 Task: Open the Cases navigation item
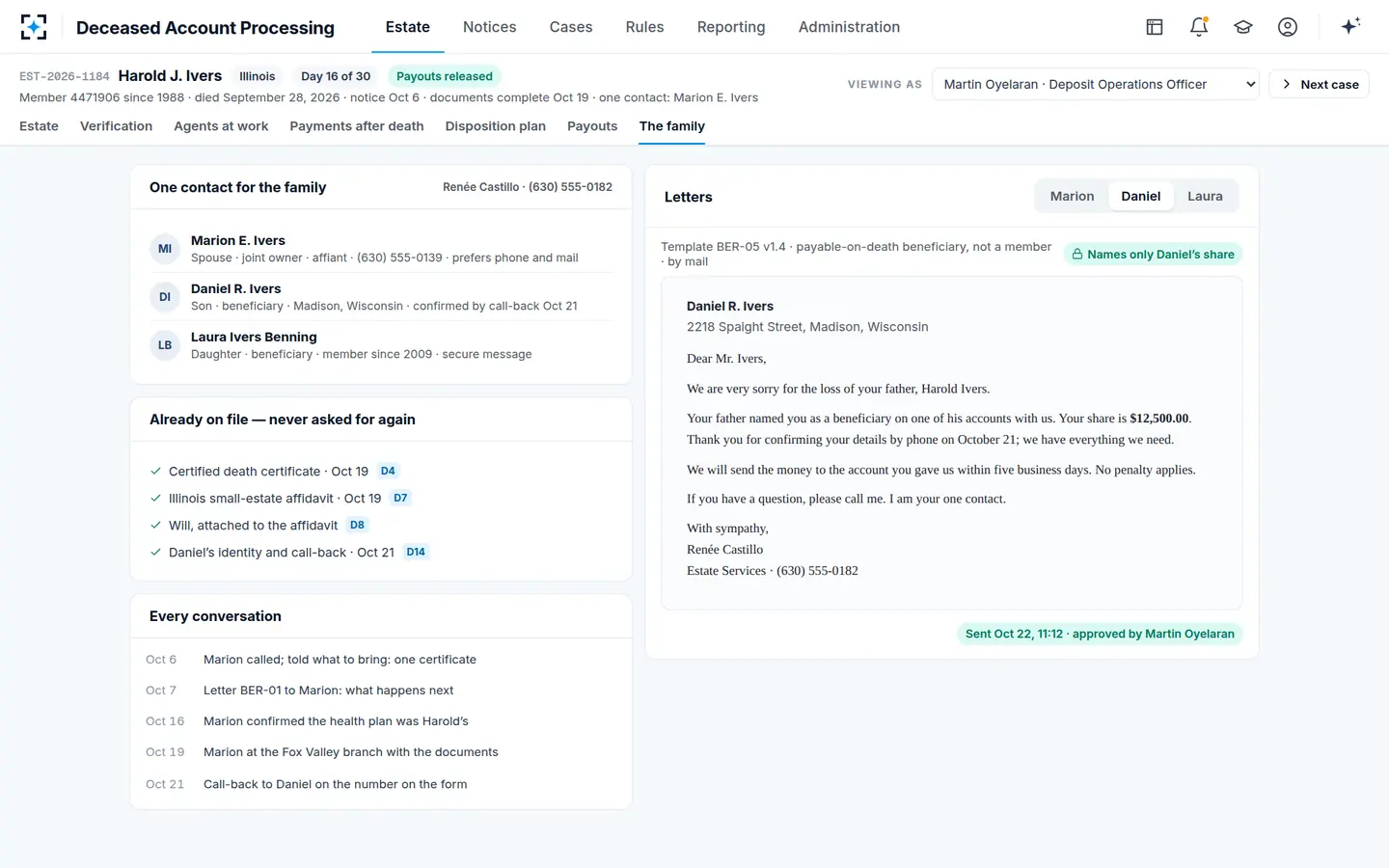571,27
